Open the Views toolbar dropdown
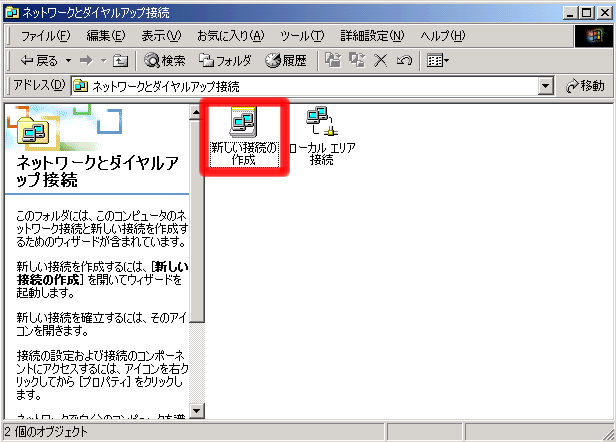 click(438, 61)
